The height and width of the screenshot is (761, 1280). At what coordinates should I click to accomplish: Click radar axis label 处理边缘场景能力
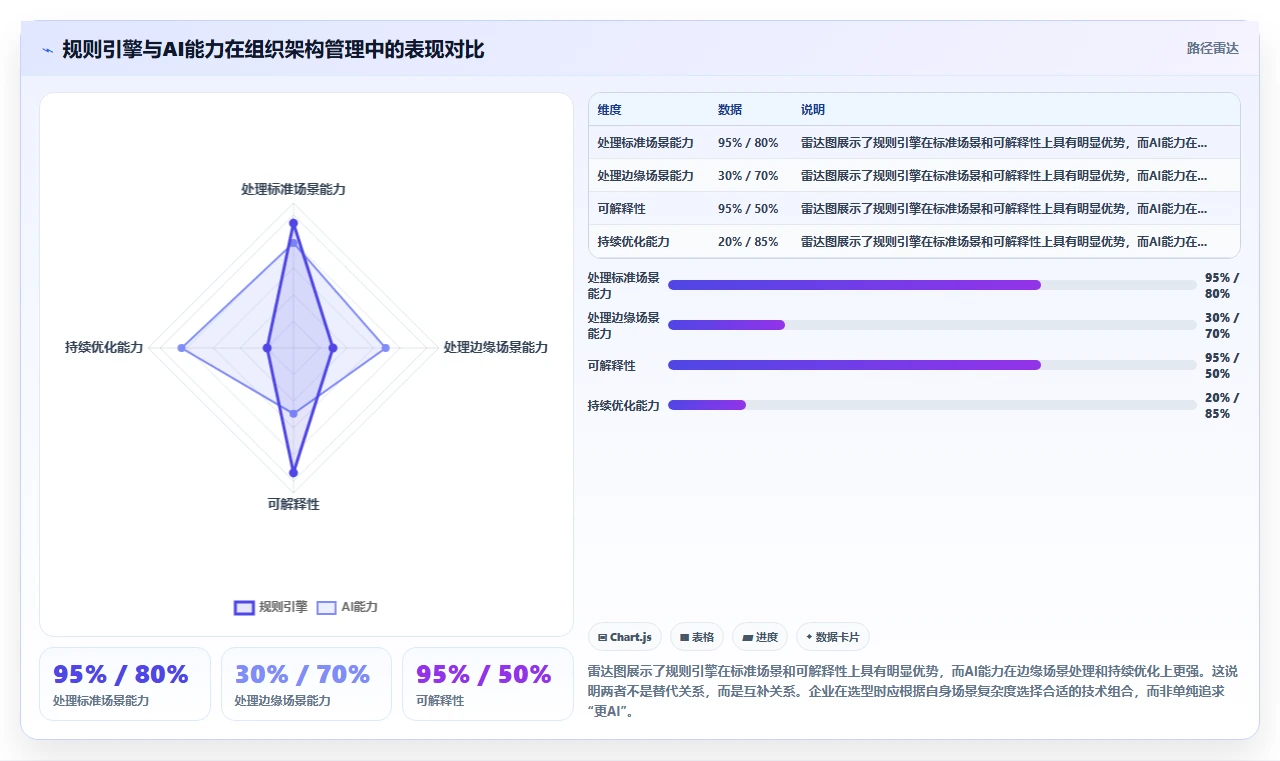coord(496,347)
